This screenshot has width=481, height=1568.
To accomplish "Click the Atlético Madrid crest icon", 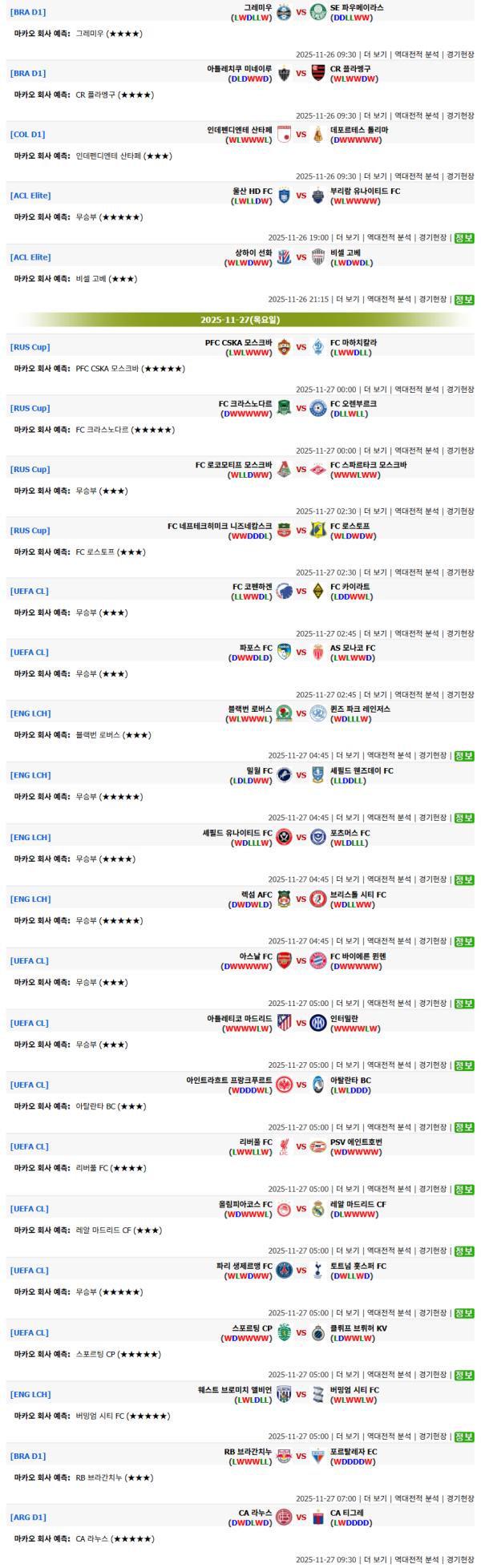I will click(284, 1023).
